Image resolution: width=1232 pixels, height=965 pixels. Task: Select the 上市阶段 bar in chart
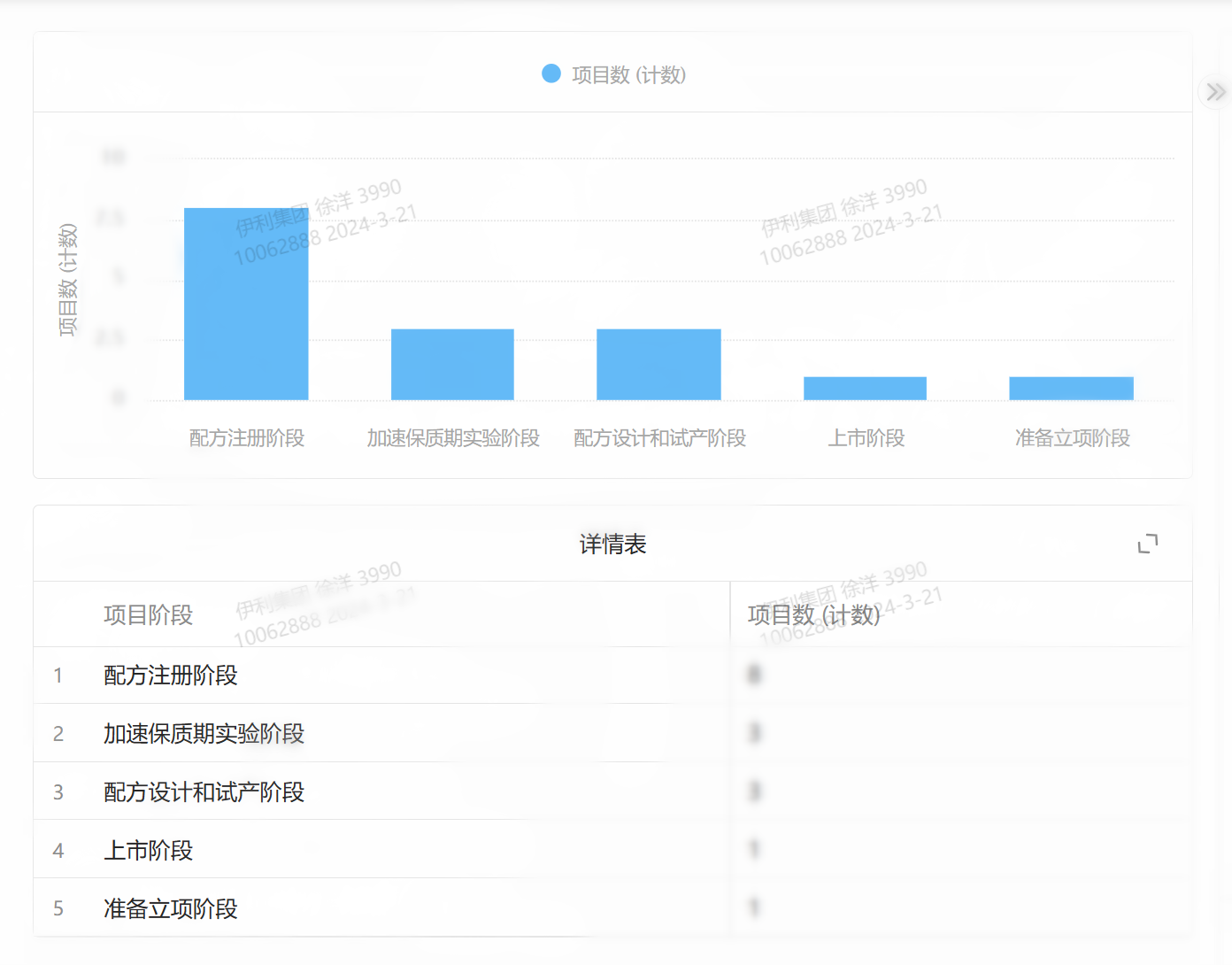tap(865, 389)
